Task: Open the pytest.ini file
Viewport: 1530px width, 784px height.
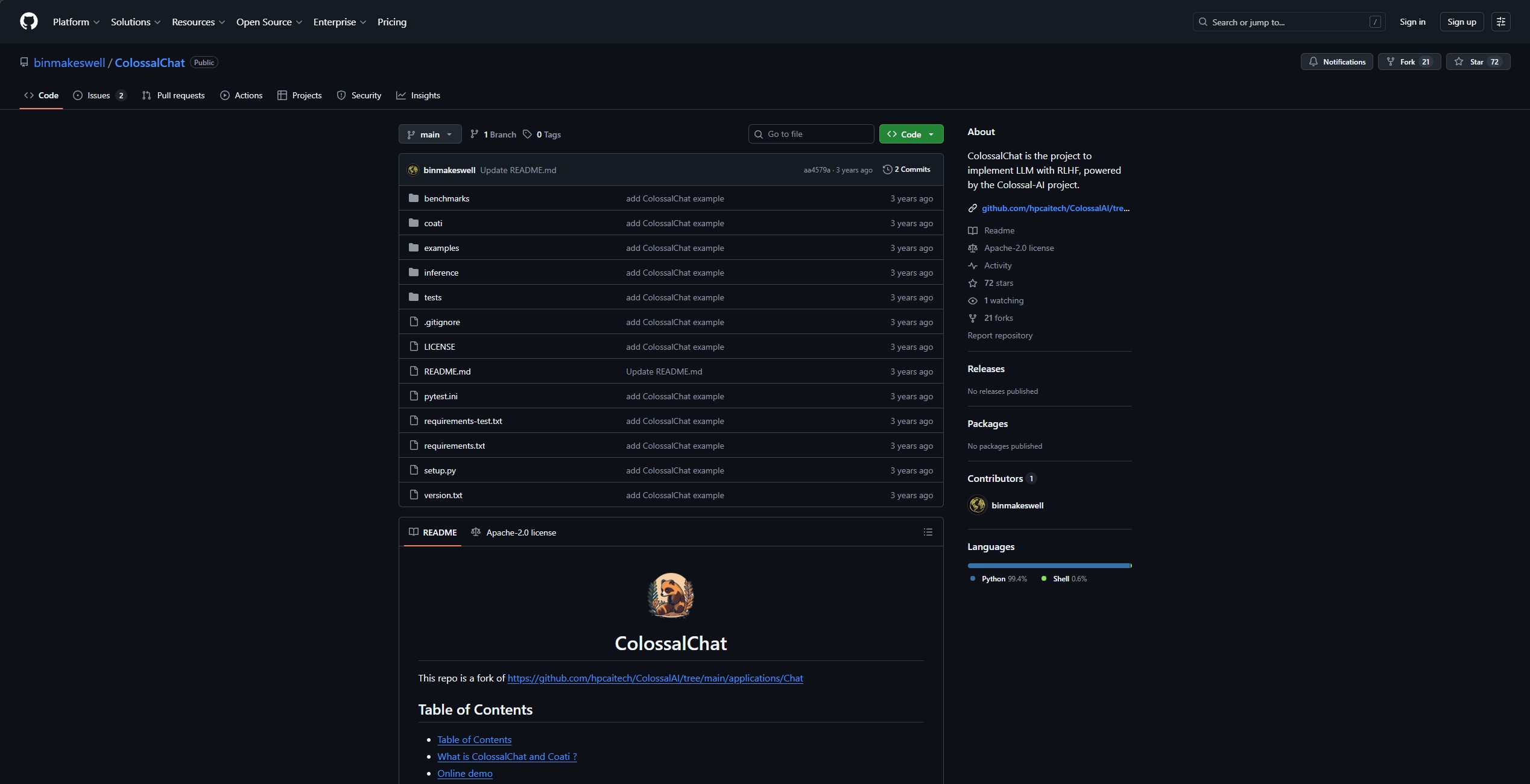Action: point(441,396)
